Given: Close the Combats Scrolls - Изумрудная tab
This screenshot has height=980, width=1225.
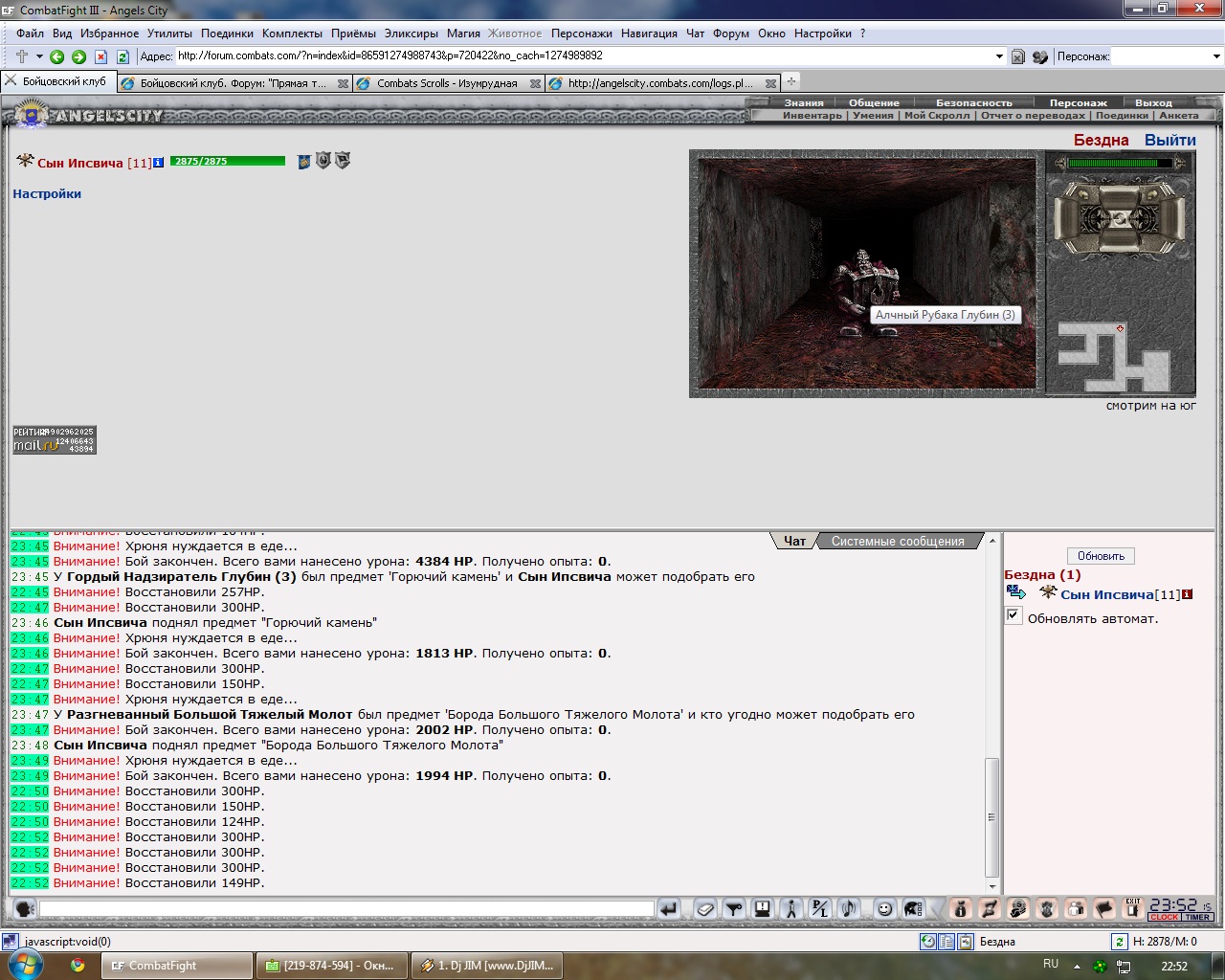Looking at the screenshot, I should [x=535, y=83].
